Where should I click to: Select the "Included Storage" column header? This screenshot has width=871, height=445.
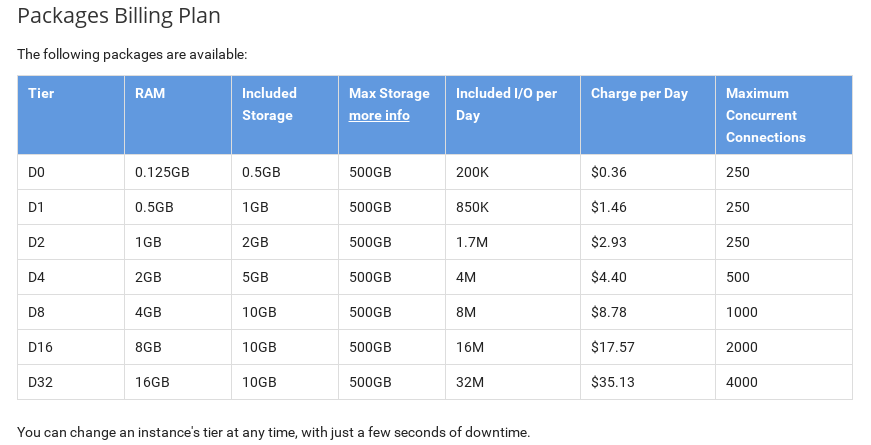point(269,104)
